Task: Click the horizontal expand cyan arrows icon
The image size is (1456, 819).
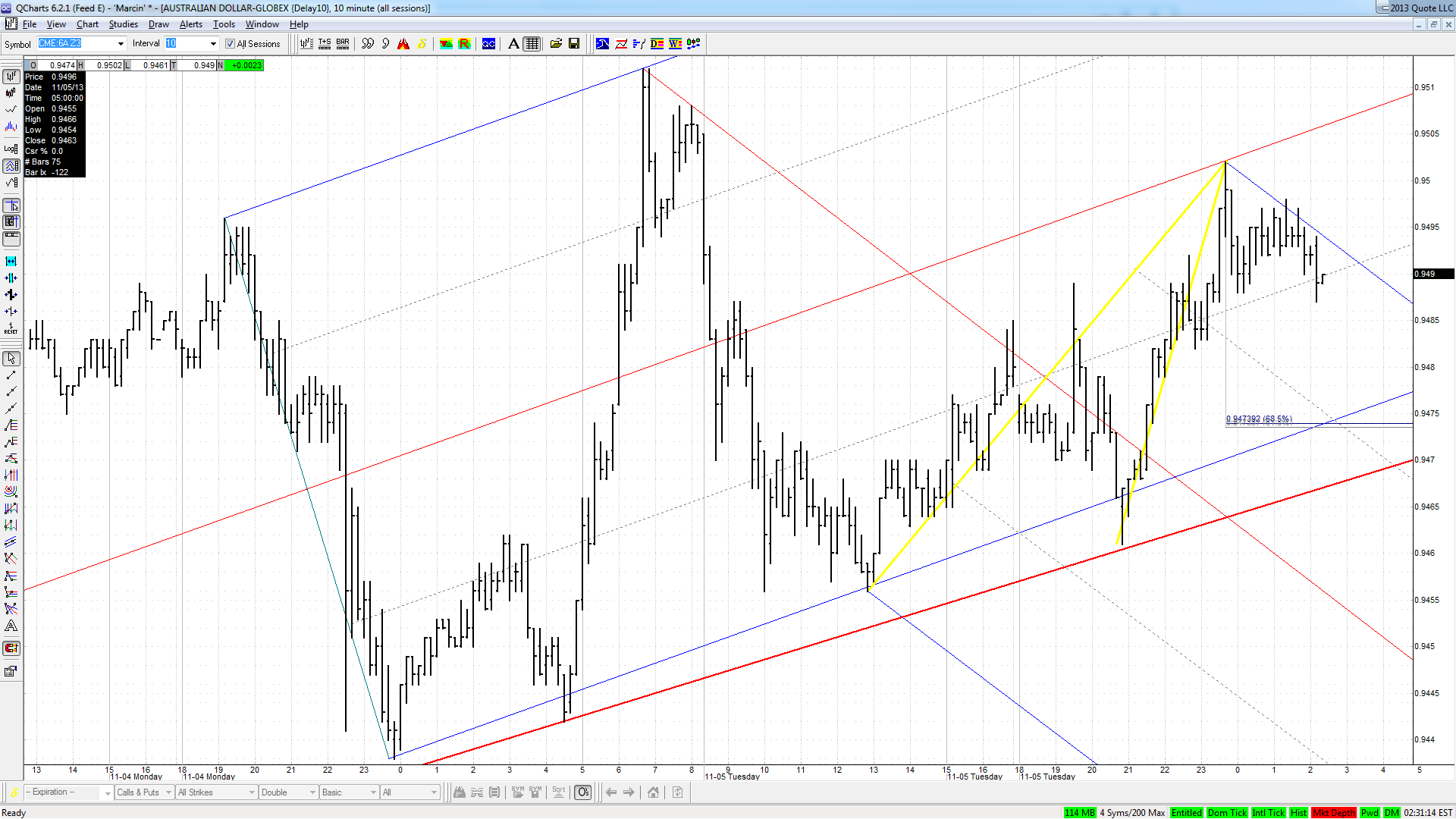Action: tap(11, 262)
